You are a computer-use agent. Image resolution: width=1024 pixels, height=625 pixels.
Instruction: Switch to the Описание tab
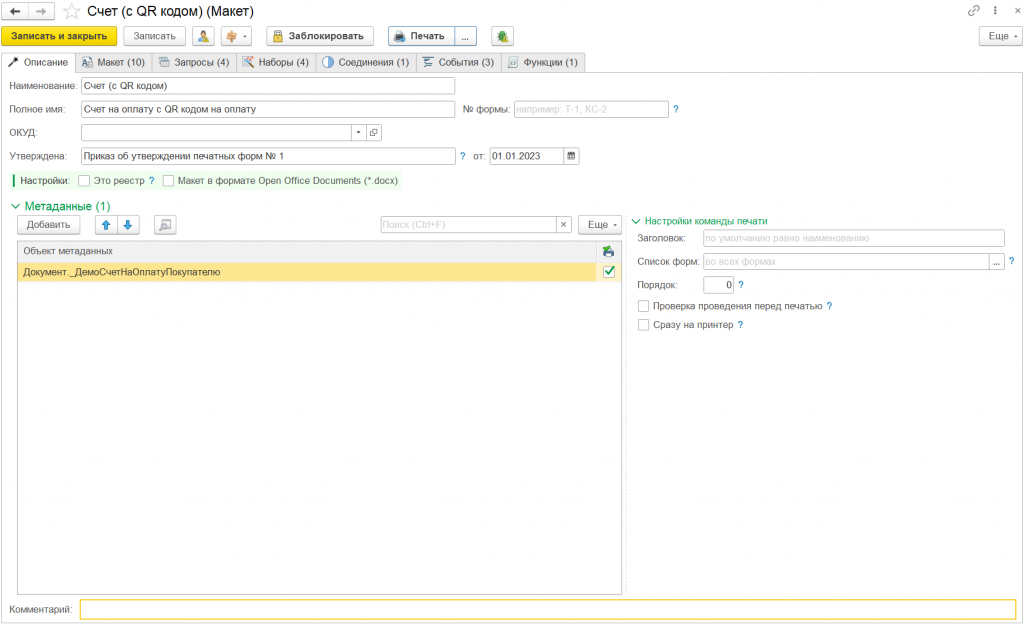click(x=38, y=62)
